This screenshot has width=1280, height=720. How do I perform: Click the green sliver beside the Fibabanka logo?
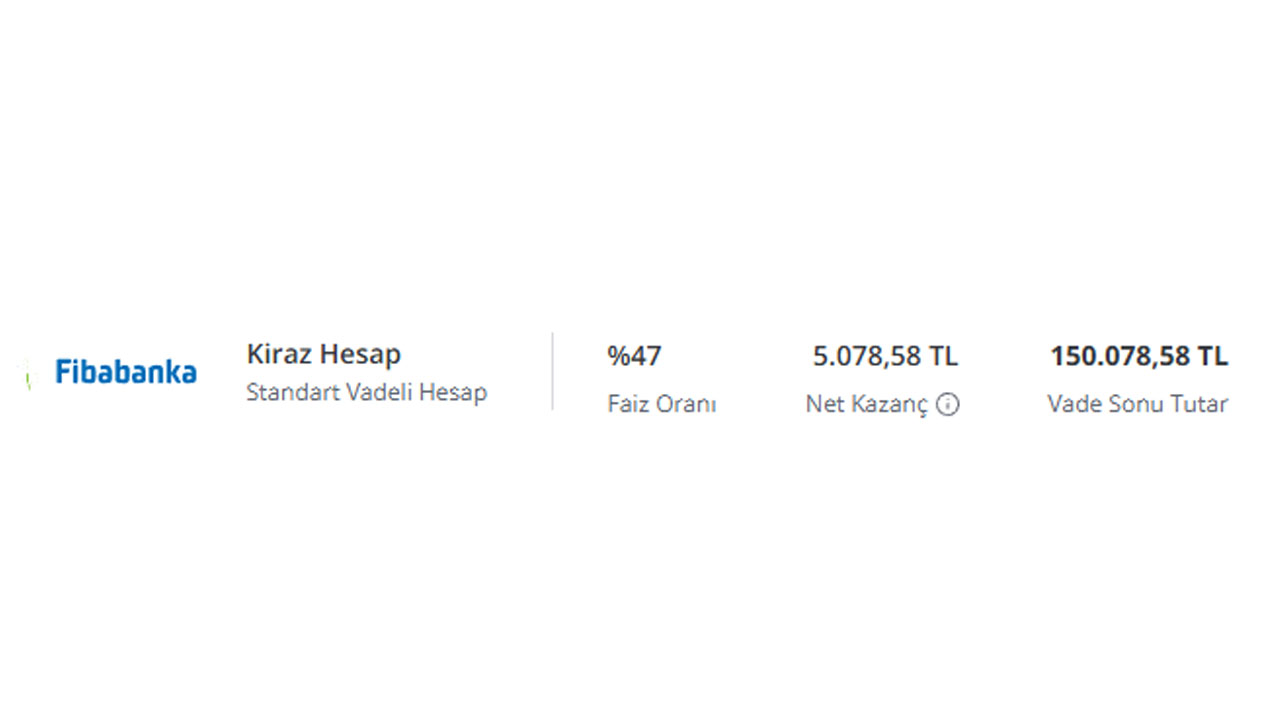tap(29, 373)
